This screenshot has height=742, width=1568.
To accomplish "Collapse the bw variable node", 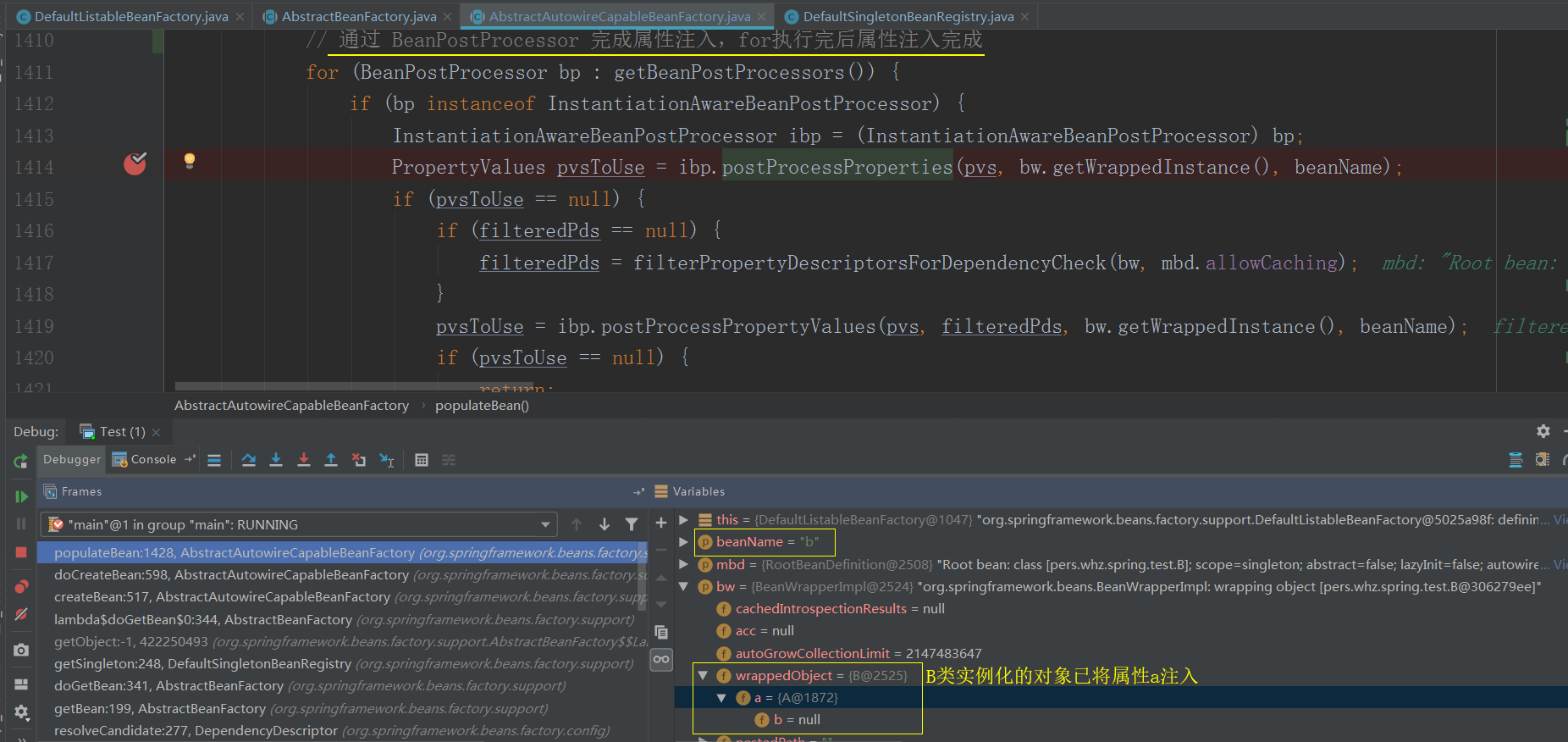I will (x=683, y=586).
